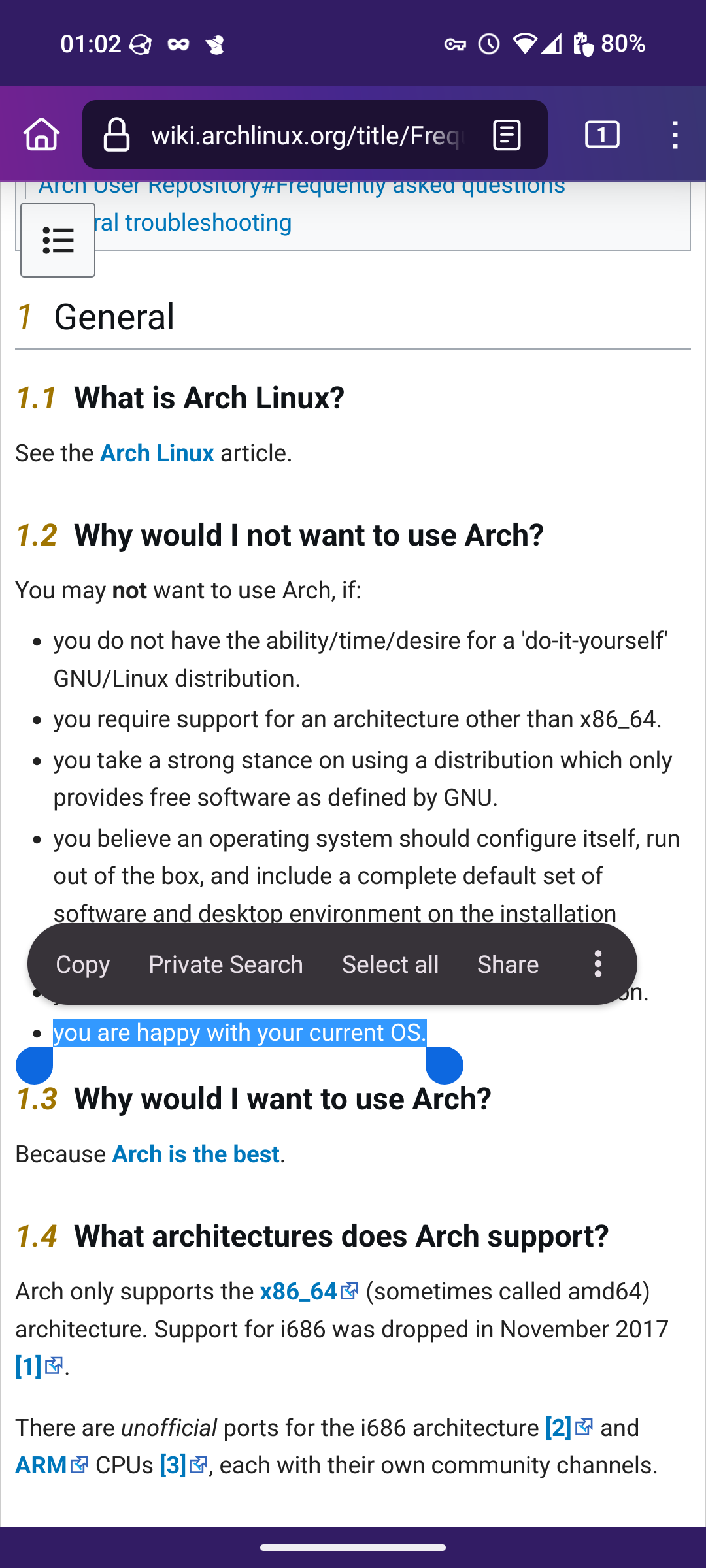Follow the 'Arch is the best' link
706x1568 pixels.
point(196,1154)
